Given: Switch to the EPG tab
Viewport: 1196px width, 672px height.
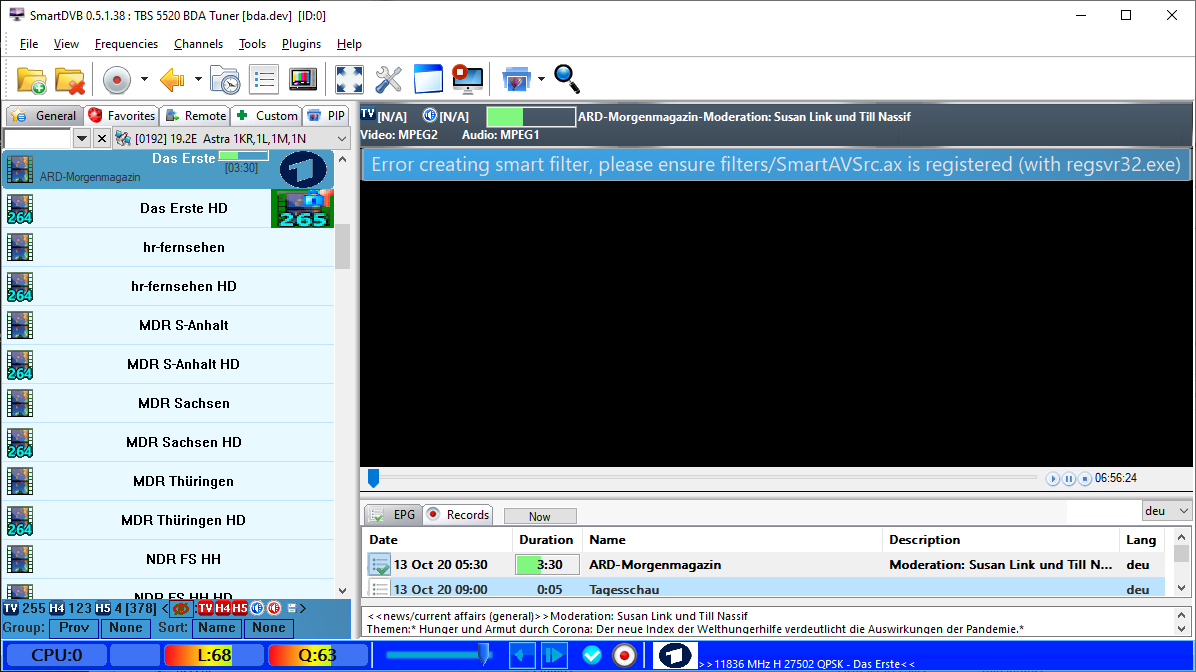Looking at the screenshot, I should [393, 515].
